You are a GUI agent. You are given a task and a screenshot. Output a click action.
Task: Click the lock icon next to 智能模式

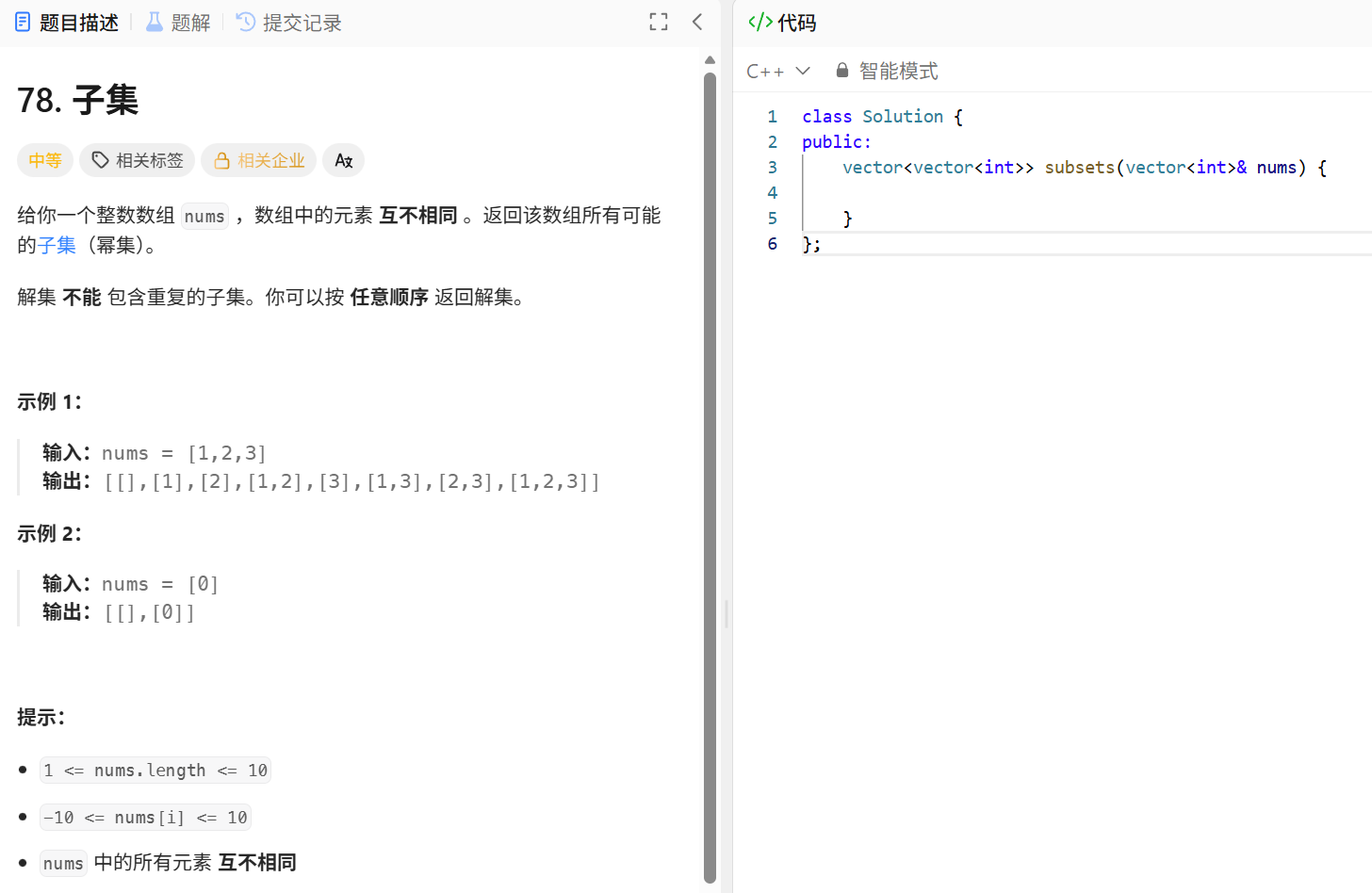(841, 69)
